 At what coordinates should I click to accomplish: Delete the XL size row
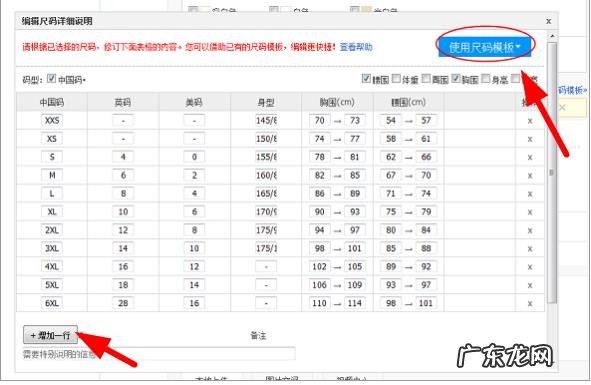530,212
